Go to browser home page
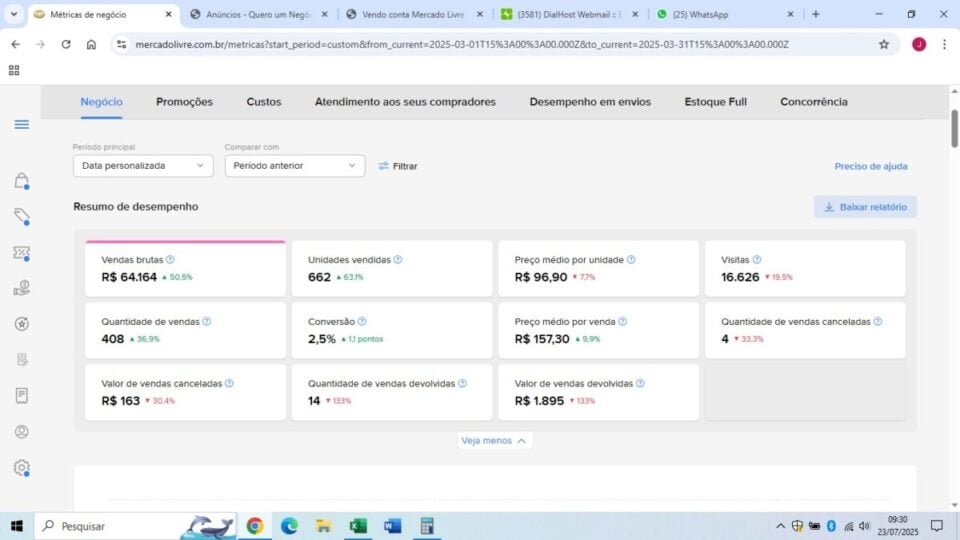Image resolution: width=960 pixels, height=540 pixels. coord(91,44)
